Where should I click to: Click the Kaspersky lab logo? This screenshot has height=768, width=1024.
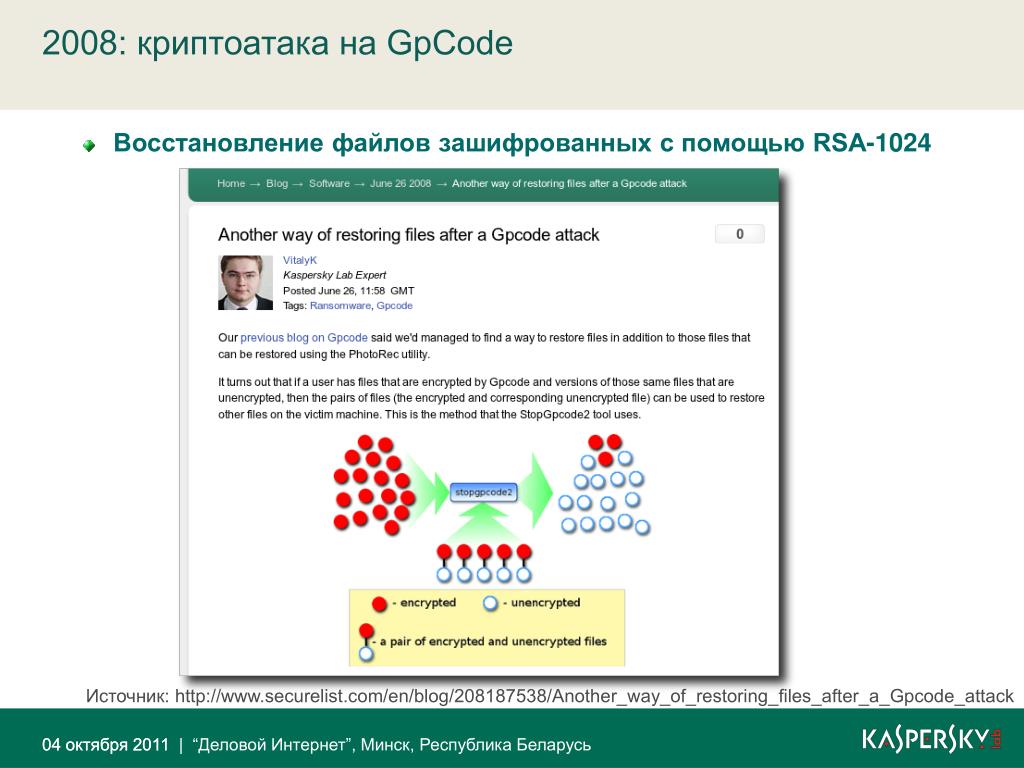(932, 739)
